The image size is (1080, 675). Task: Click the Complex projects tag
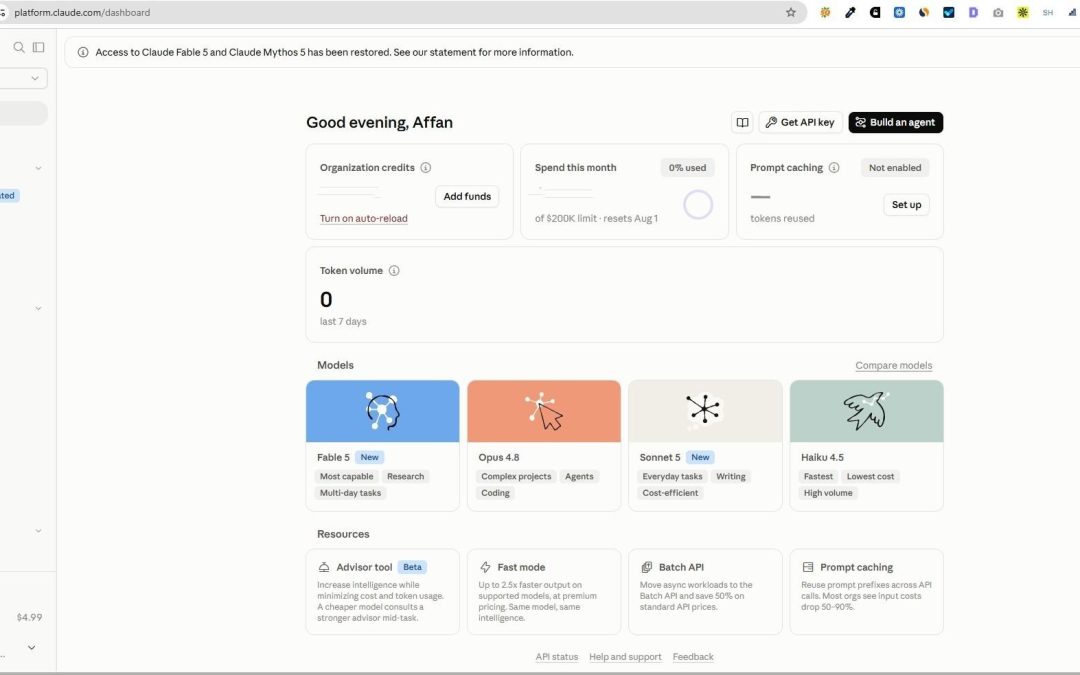[x=517, y=477]
